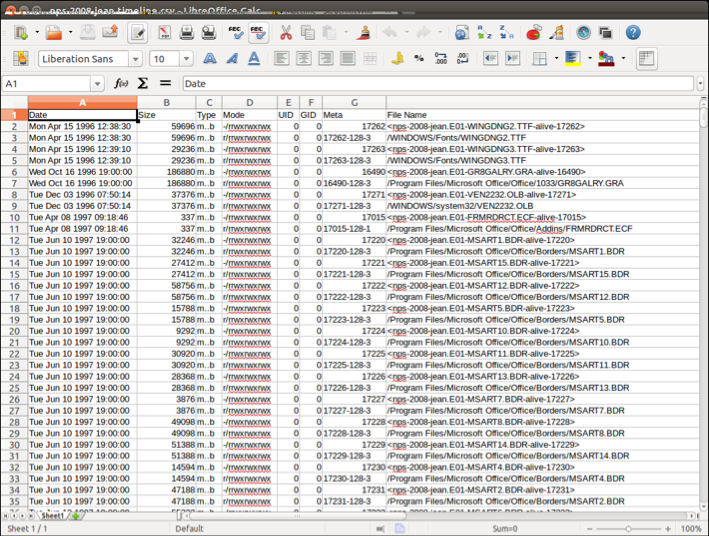Toggle AutoSpellcheck on or off

258,33
